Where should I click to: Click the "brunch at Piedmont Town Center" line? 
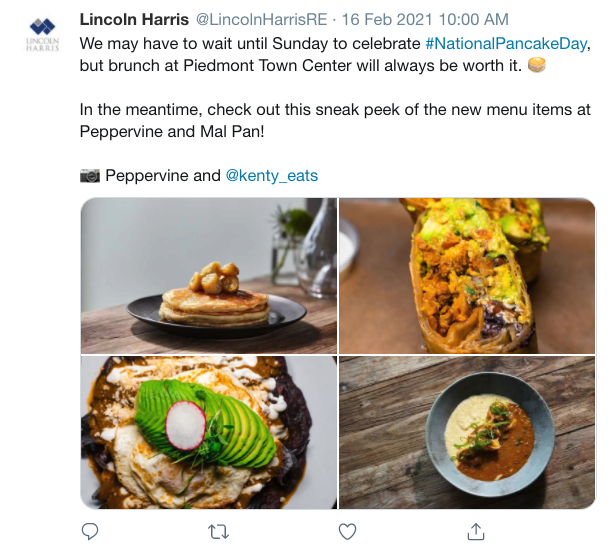[300, 65]
